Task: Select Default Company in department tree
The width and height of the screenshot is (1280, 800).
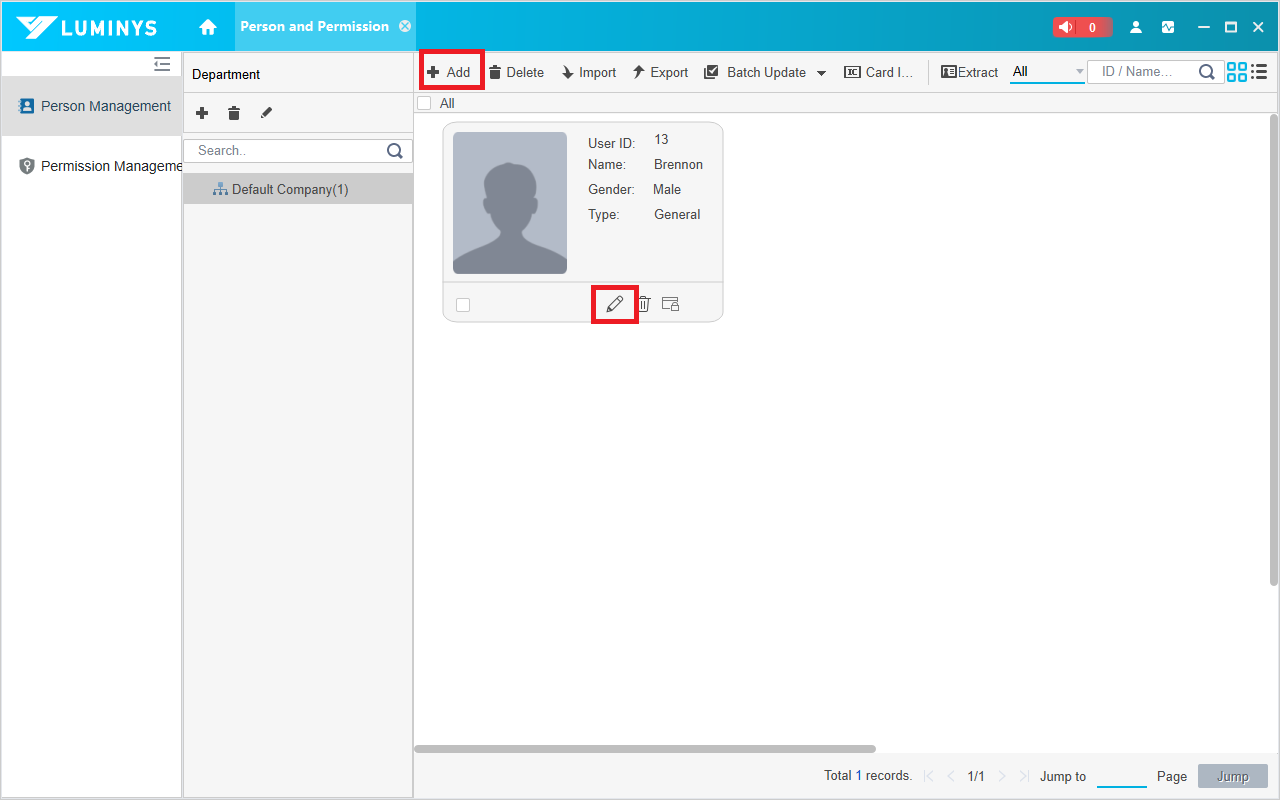Action: (x=290, y=189)
